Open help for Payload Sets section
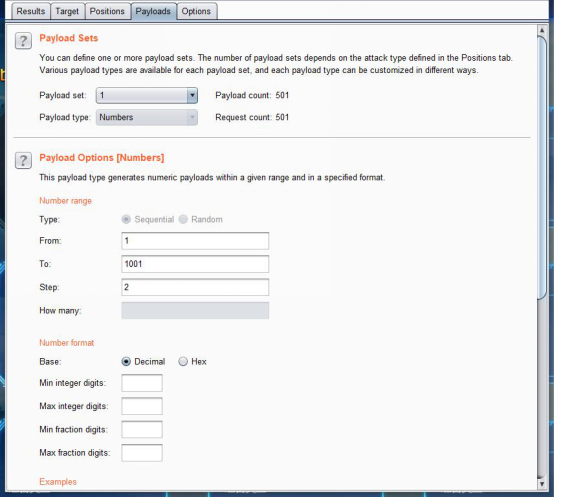Image resolution: width=561 pixels, height=498 pixels. coord(23,41)
